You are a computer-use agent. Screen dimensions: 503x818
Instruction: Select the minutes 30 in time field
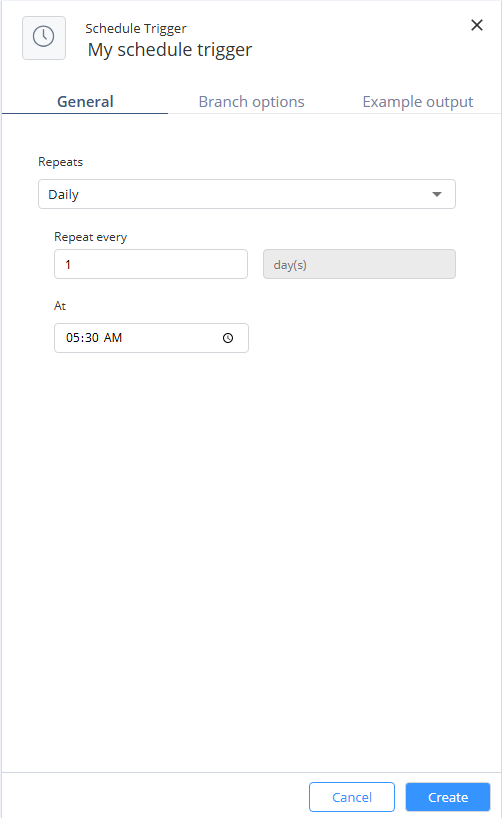point(91,338)
